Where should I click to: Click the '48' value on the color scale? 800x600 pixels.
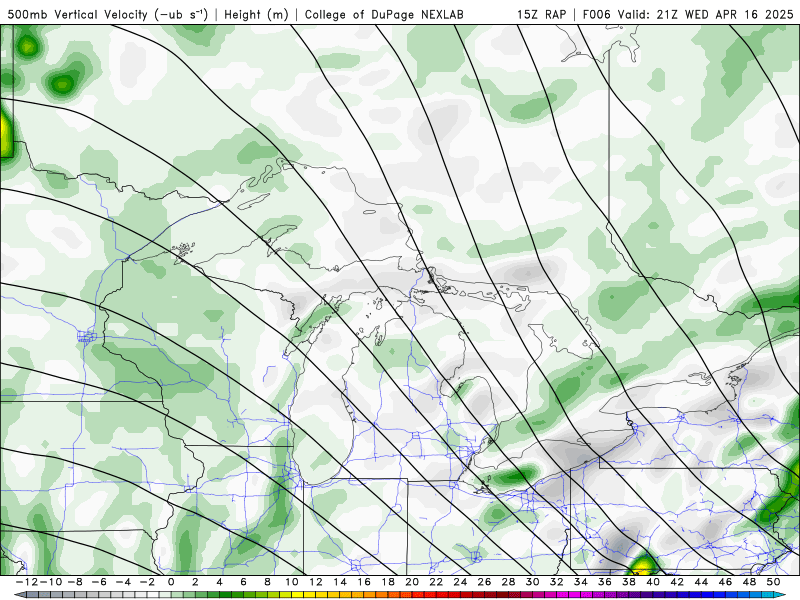[x=749, y=582]
